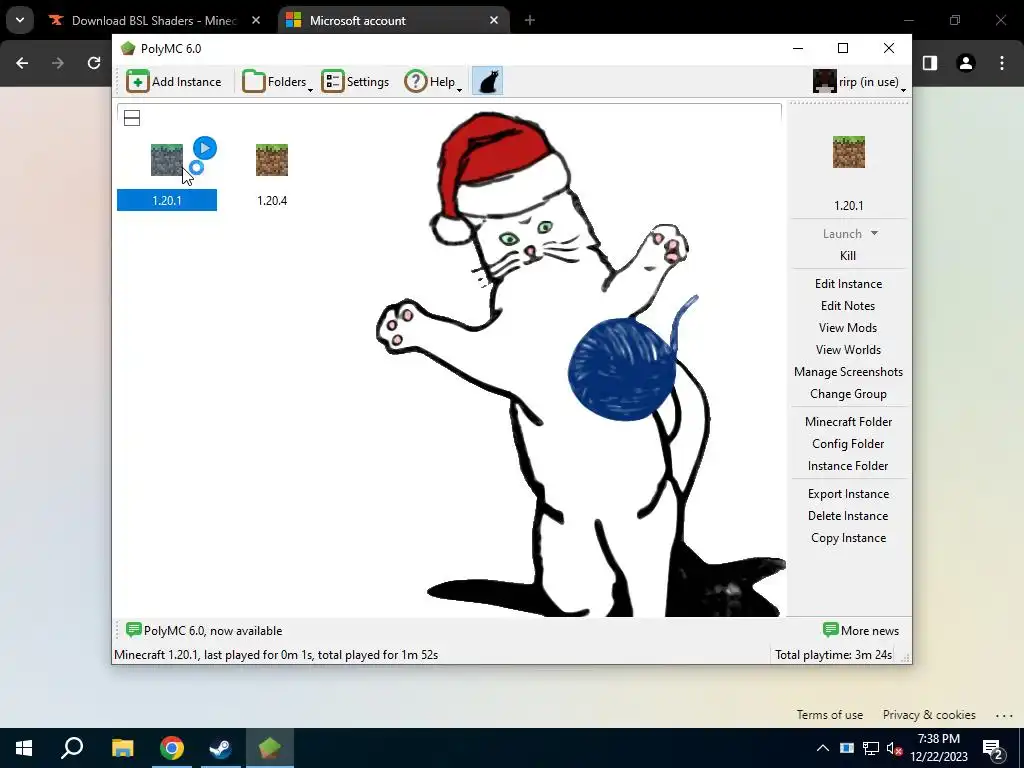
Task: Click the network tray icon
Action: (871, 748)
